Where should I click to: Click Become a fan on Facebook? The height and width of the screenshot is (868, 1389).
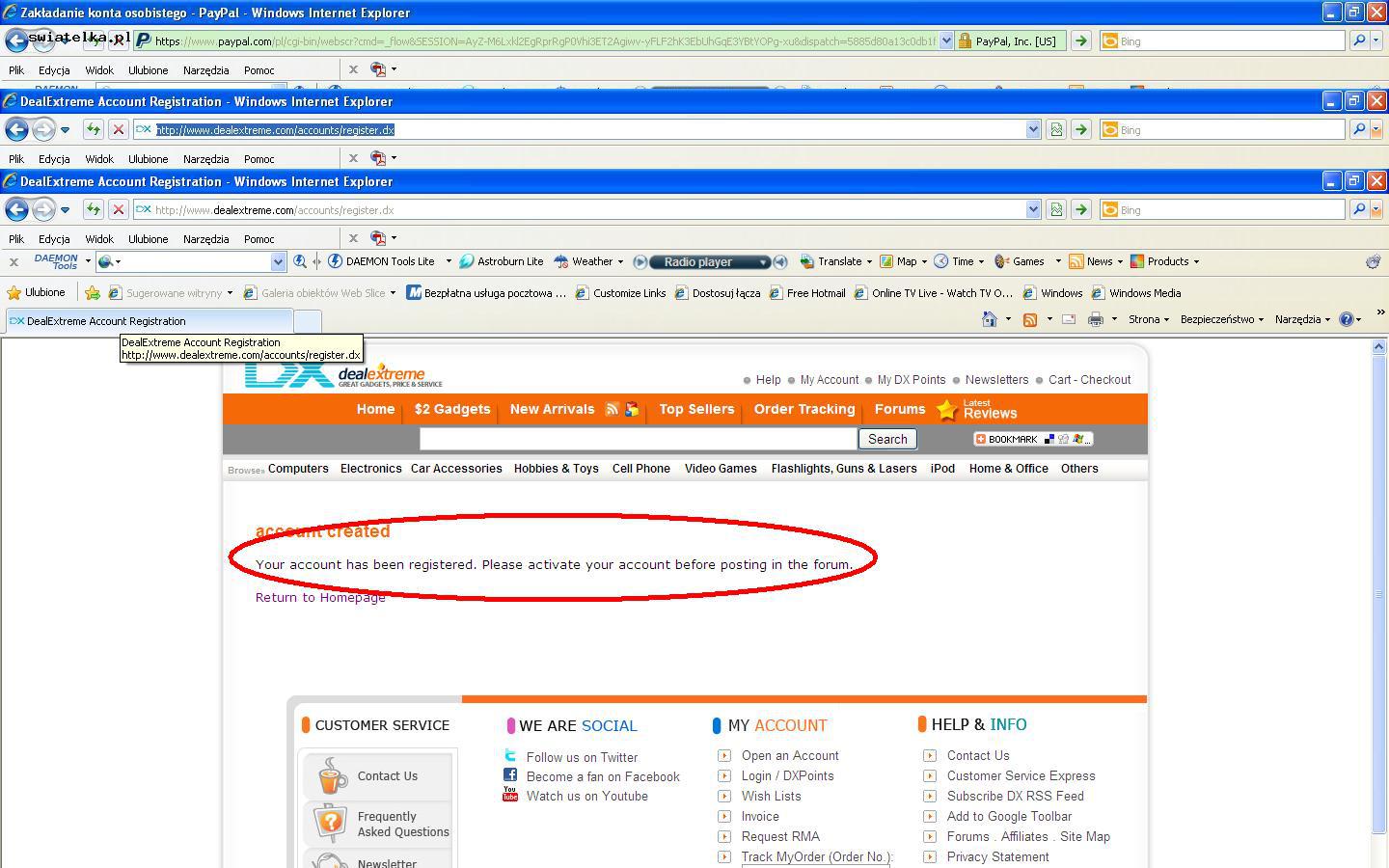point(603,776)
